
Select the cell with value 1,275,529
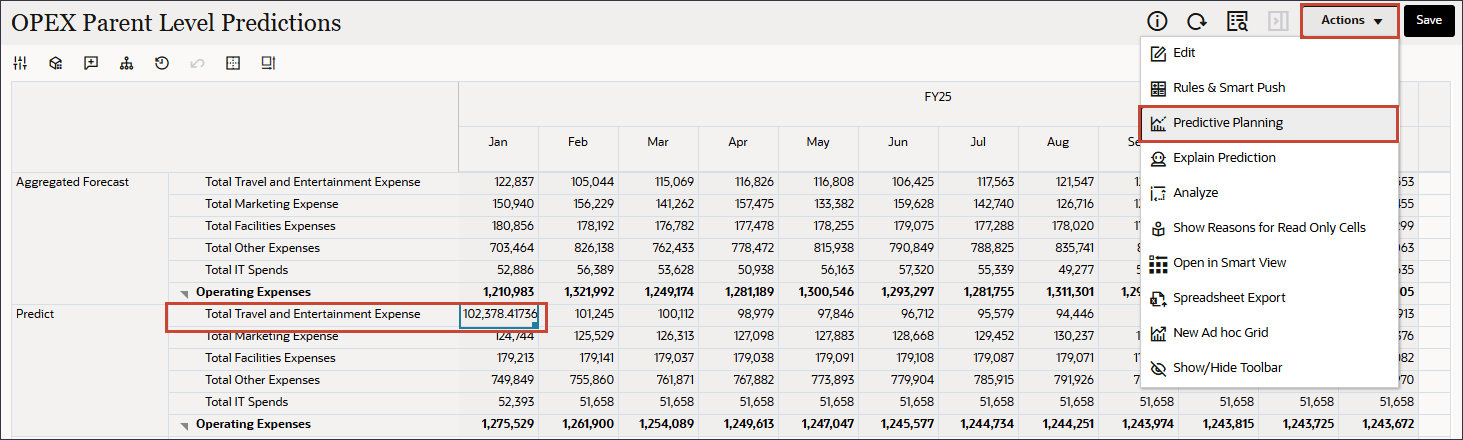pyautogui.click(x=499, y=424)
